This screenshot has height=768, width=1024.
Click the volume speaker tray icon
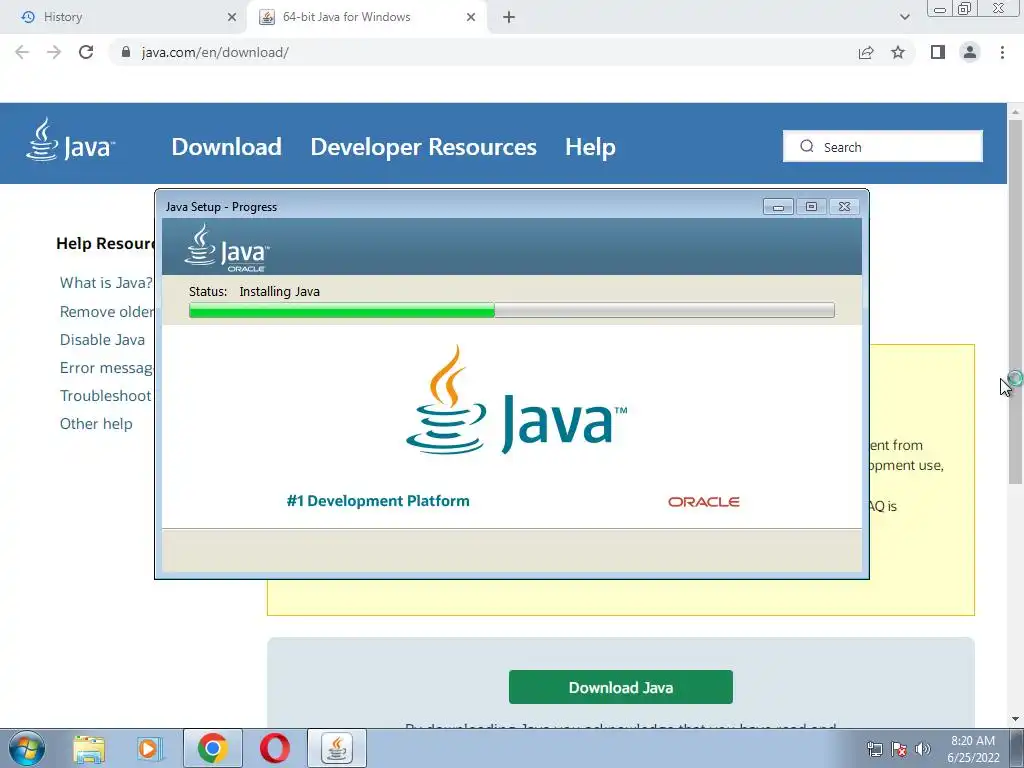(x=923, y=750)
